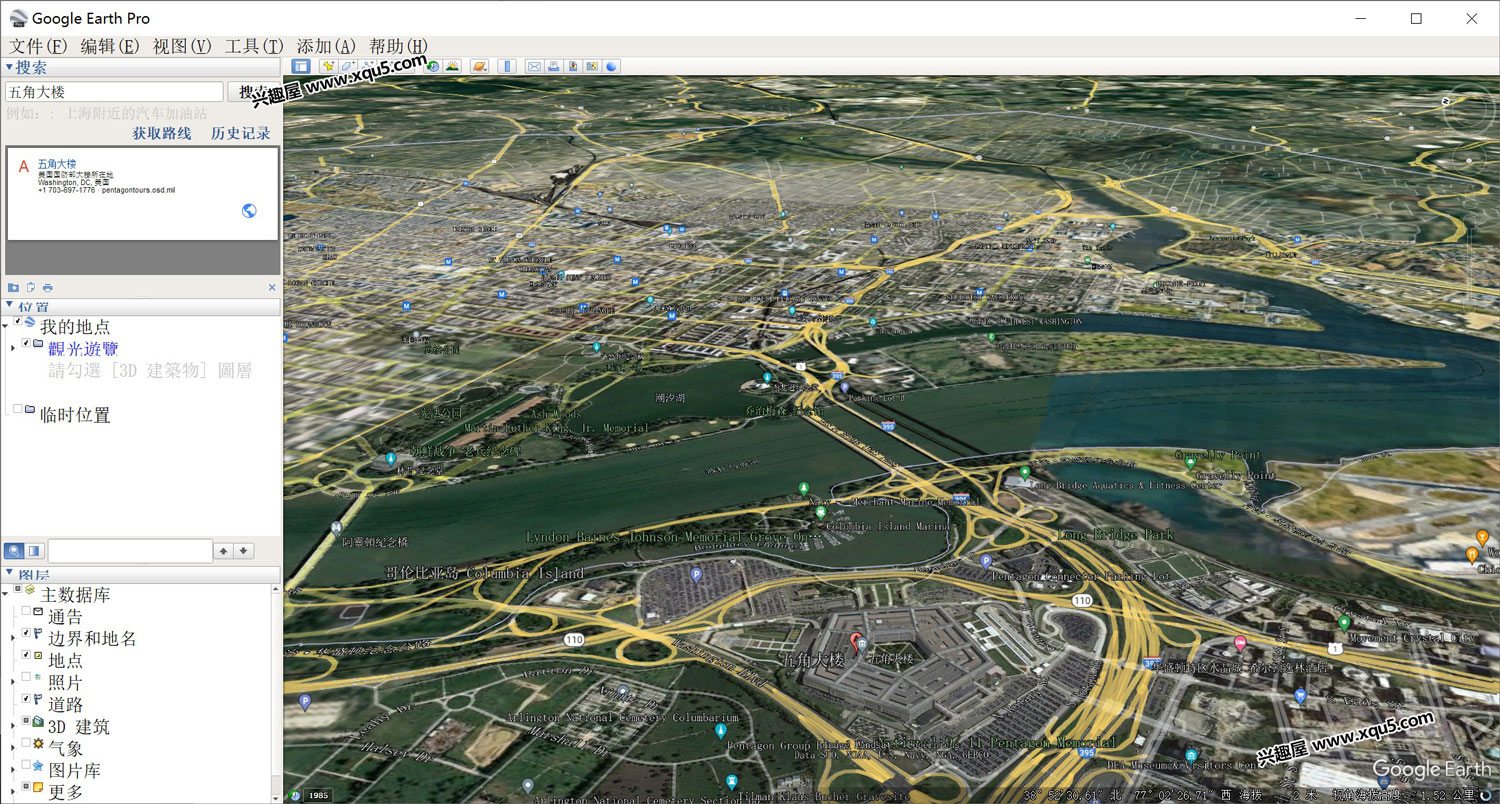Image resolution: width=1500 pixels, height=804 pixels.
Task: Click the 获取路线 link
Action: [x=162, y=133]
